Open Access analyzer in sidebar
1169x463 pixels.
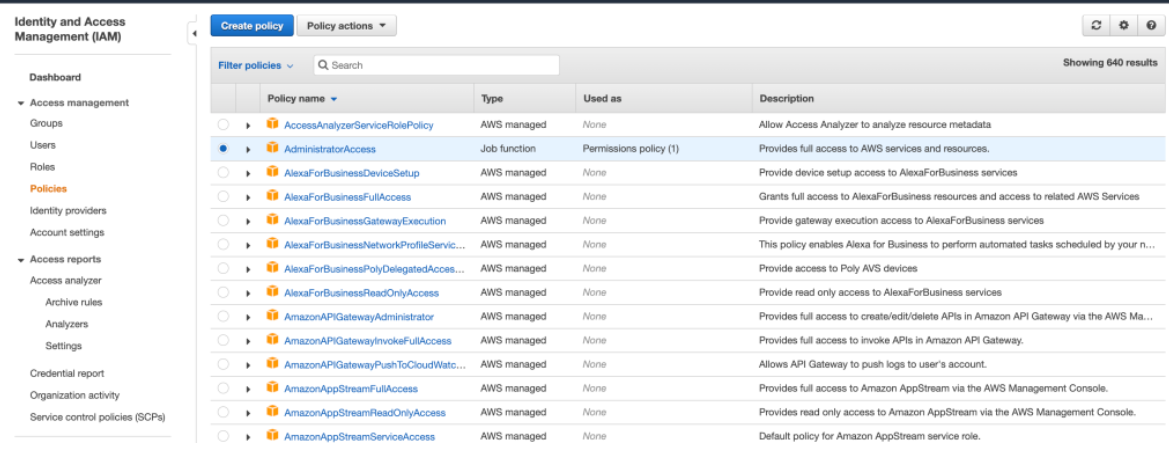(66, 280)
